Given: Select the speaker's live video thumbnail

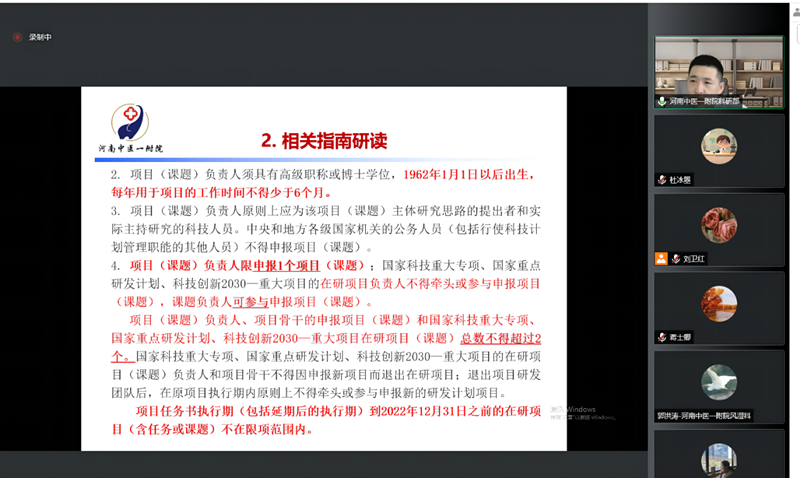Looking at the screenshot, I should (x=719, y=72).
